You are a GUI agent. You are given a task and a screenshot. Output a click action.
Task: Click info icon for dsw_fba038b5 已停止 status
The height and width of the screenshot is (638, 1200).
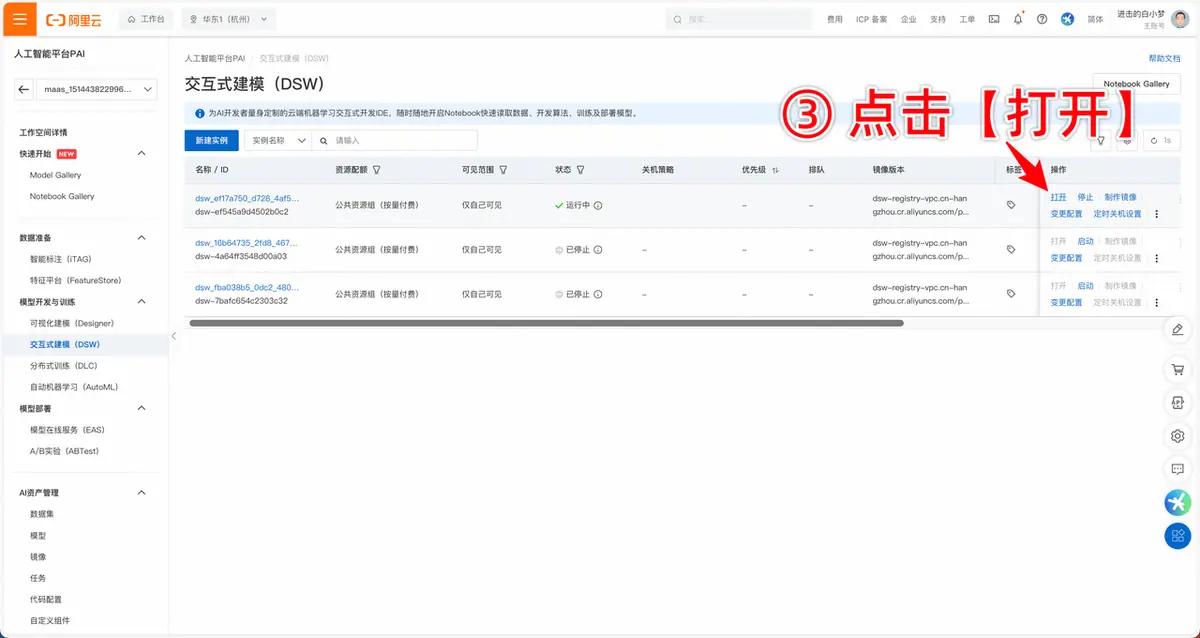click(598, 294)
